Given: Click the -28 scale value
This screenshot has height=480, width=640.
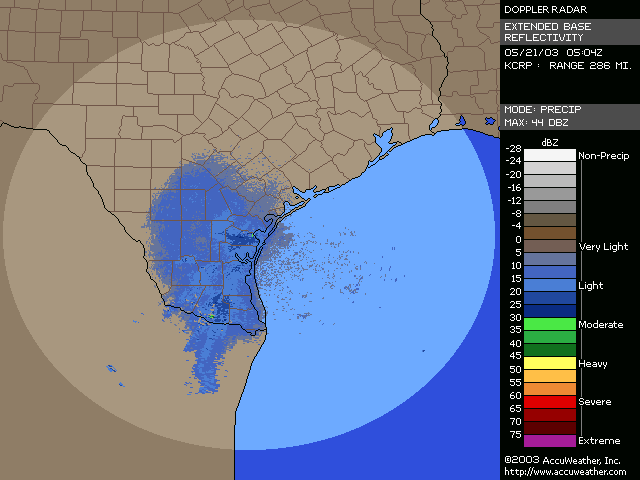Looking at the screenshot, I should click(513, 148).
